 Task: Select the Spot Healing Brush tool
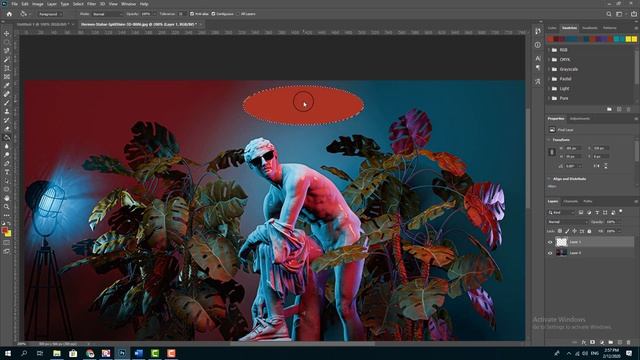[7, 94]
